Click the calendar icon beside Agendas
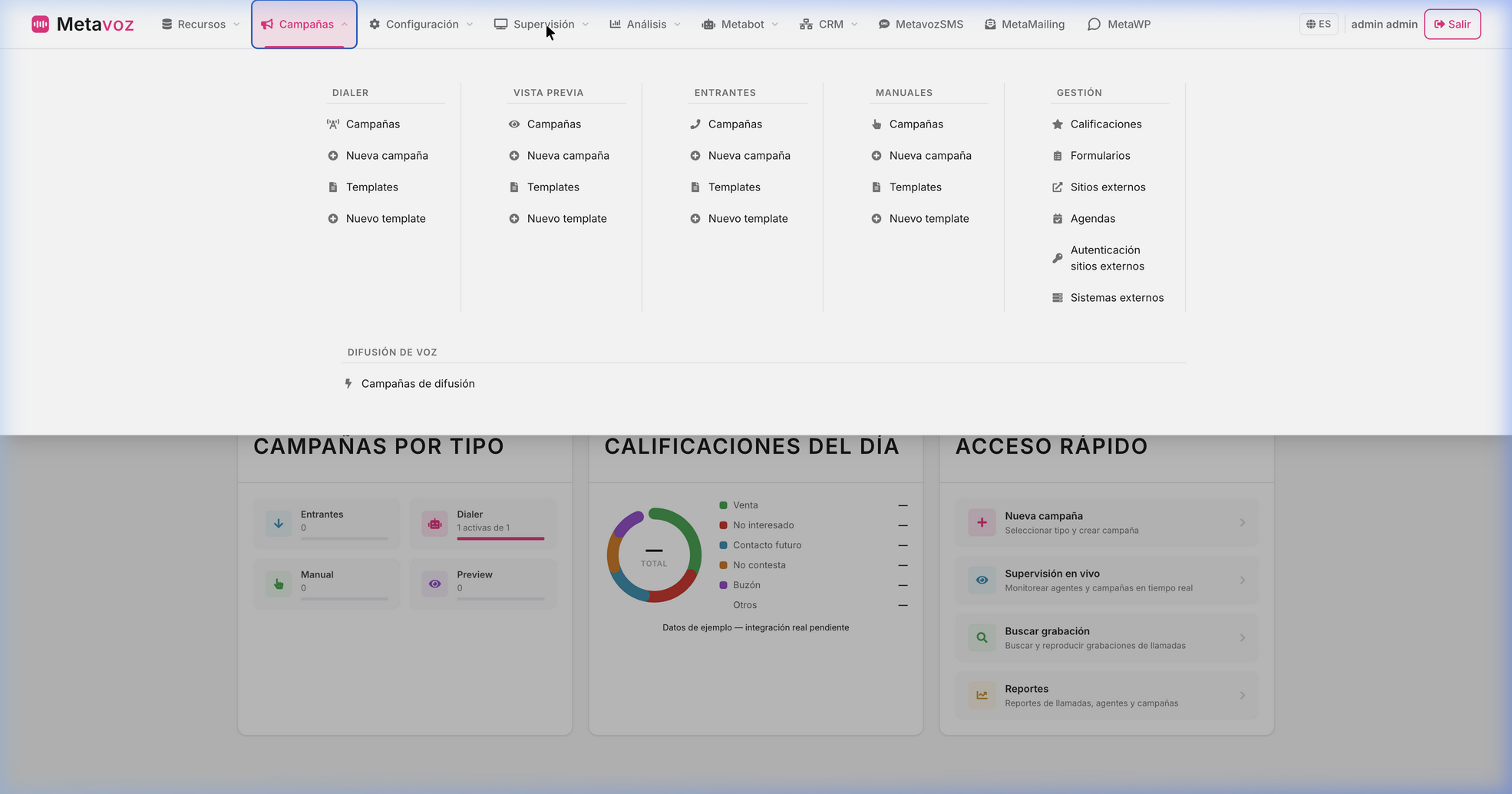The image size is (1512, 794). [1058, 219]
